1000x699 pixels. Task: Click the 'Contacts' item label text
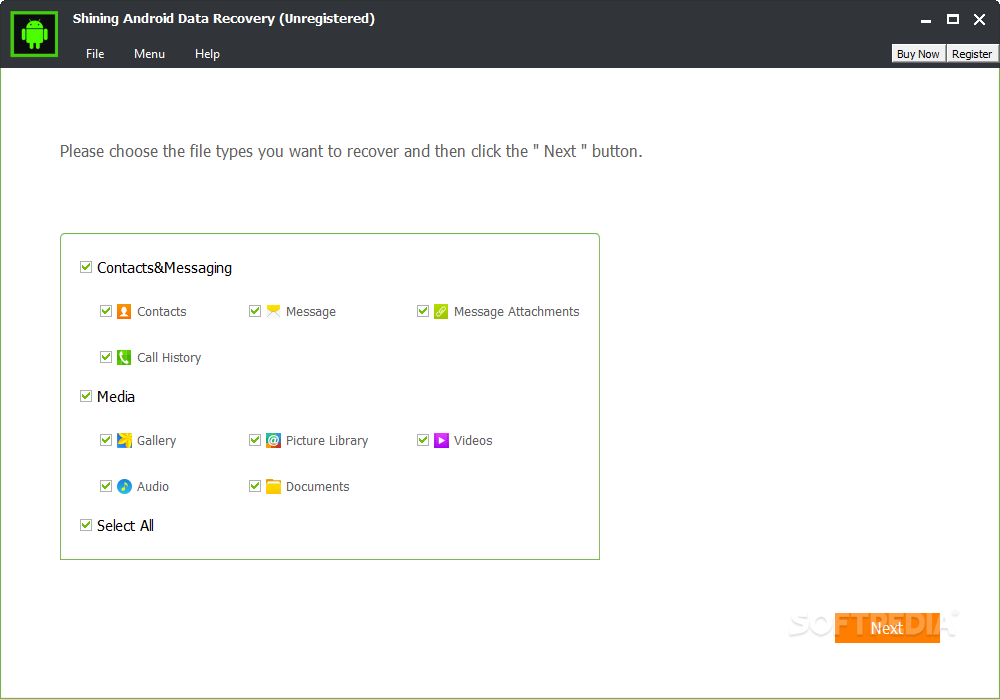pyautogui.click(x=161, y=311)
